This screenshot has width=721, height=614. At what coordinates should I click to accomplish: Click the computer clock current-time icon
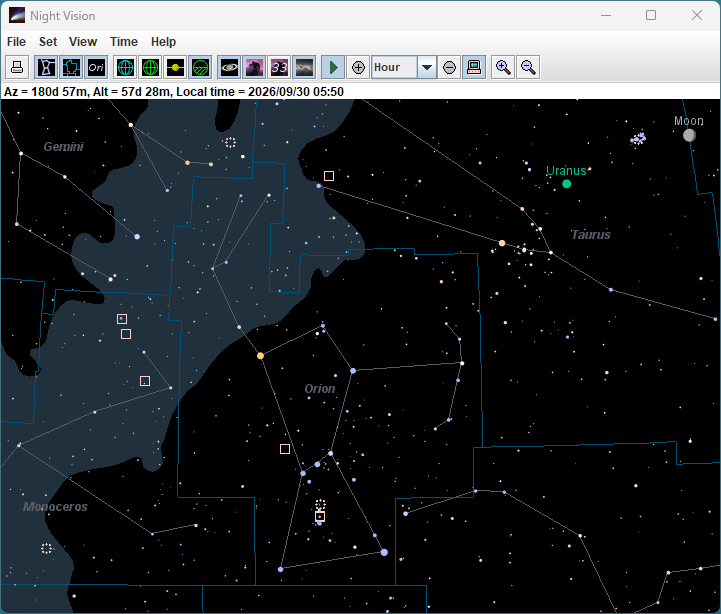[474, 68]
